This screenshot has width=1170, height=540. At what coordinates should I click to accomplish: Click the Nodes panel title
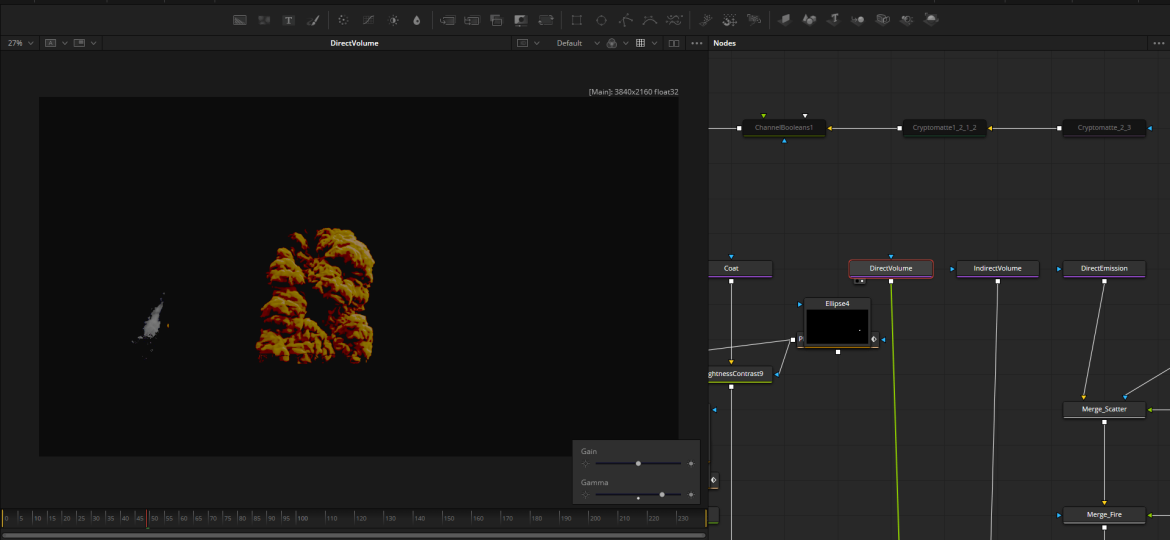725,44
